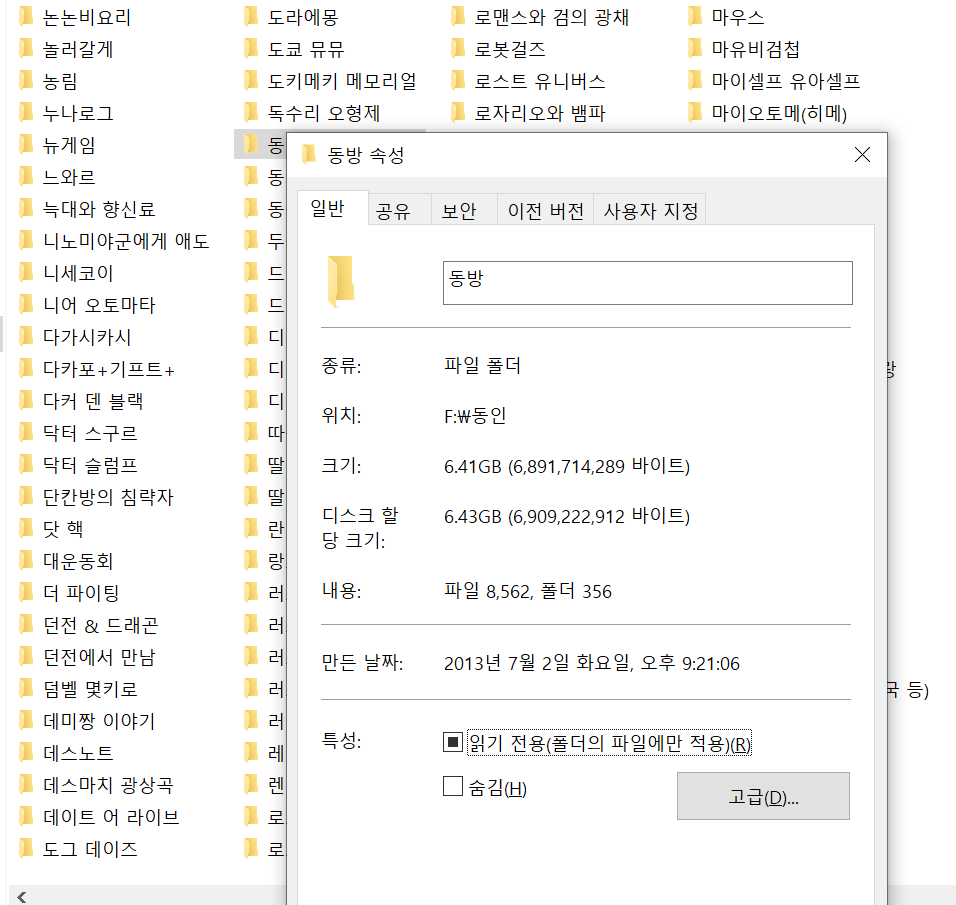Enable the 숨김 checkbox
The image size is (956, 905).
tap(453, 787)
